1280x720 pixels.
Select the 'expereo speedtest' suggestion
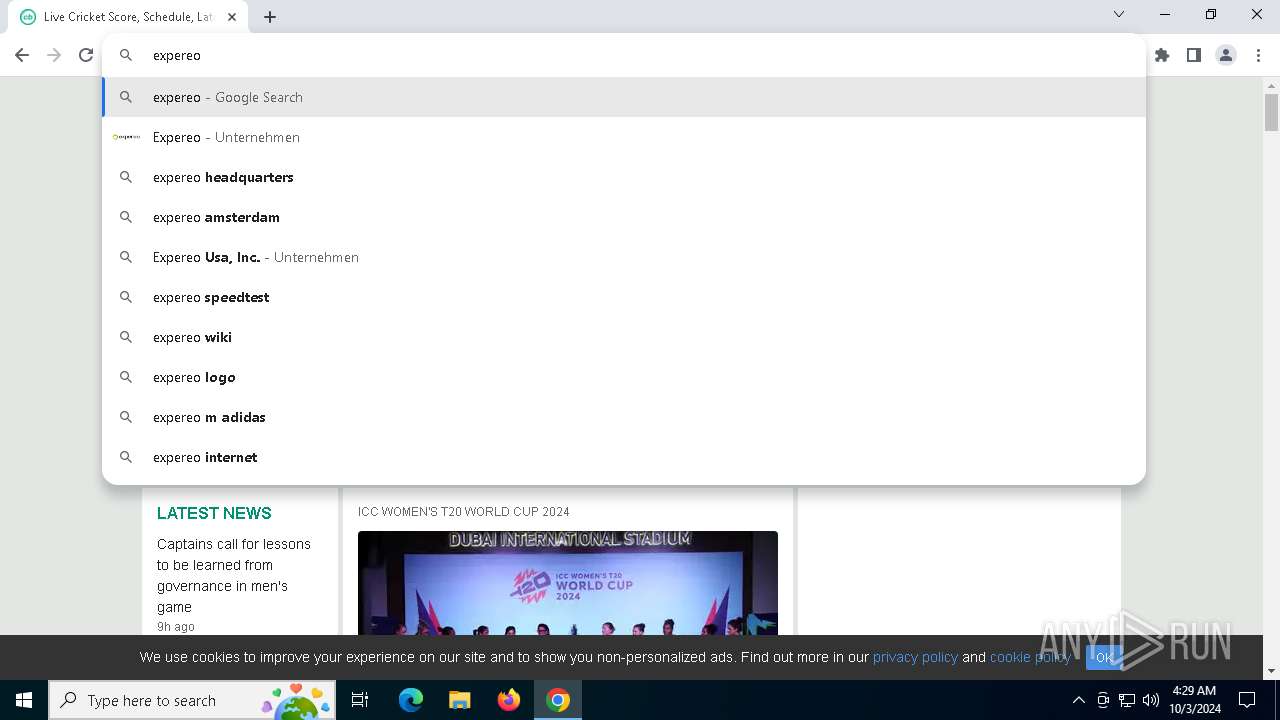[x=624, y=297]
